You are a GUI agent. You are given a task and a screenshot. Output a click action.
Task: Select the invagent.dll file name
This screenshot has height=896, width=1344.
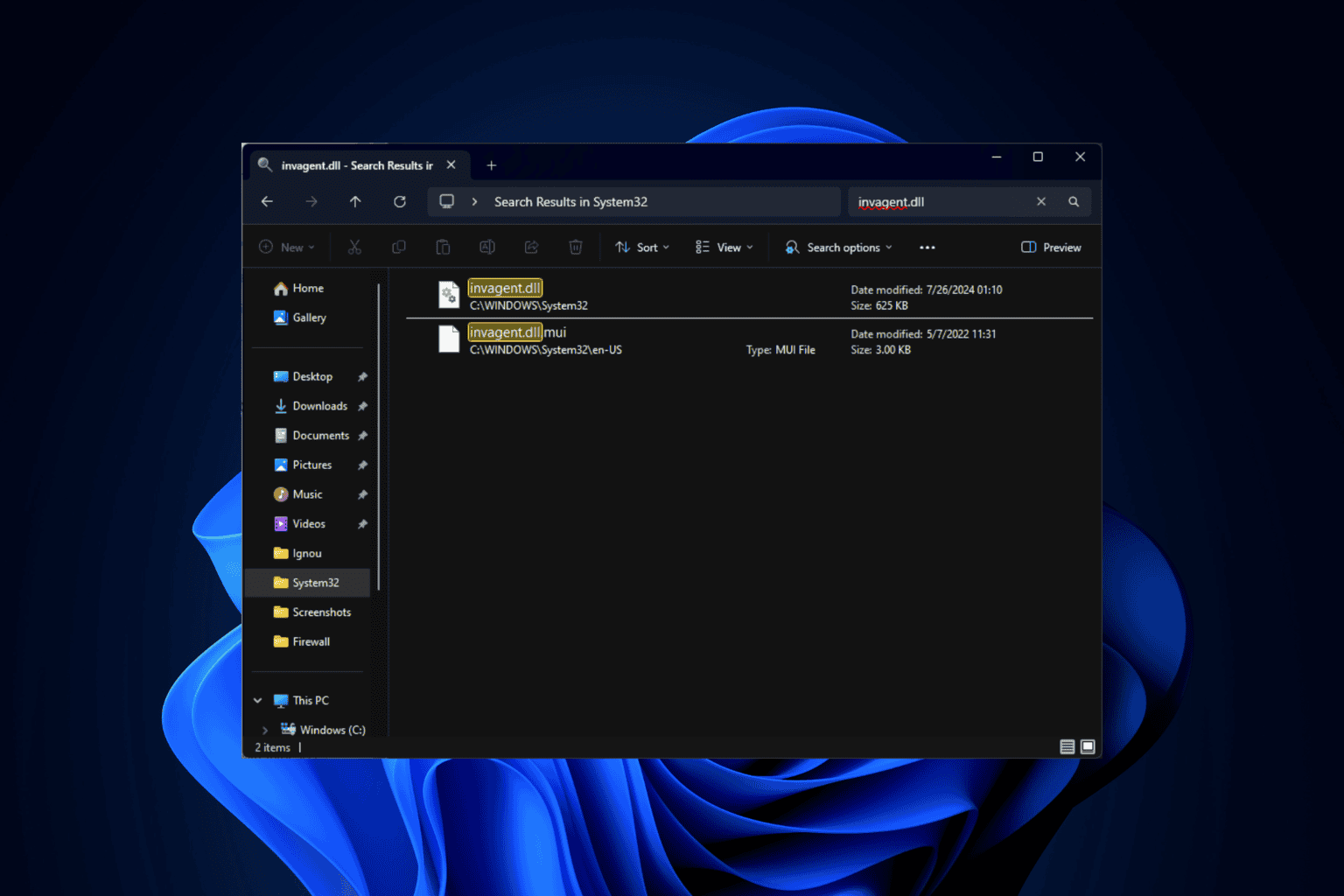[505, 288]
